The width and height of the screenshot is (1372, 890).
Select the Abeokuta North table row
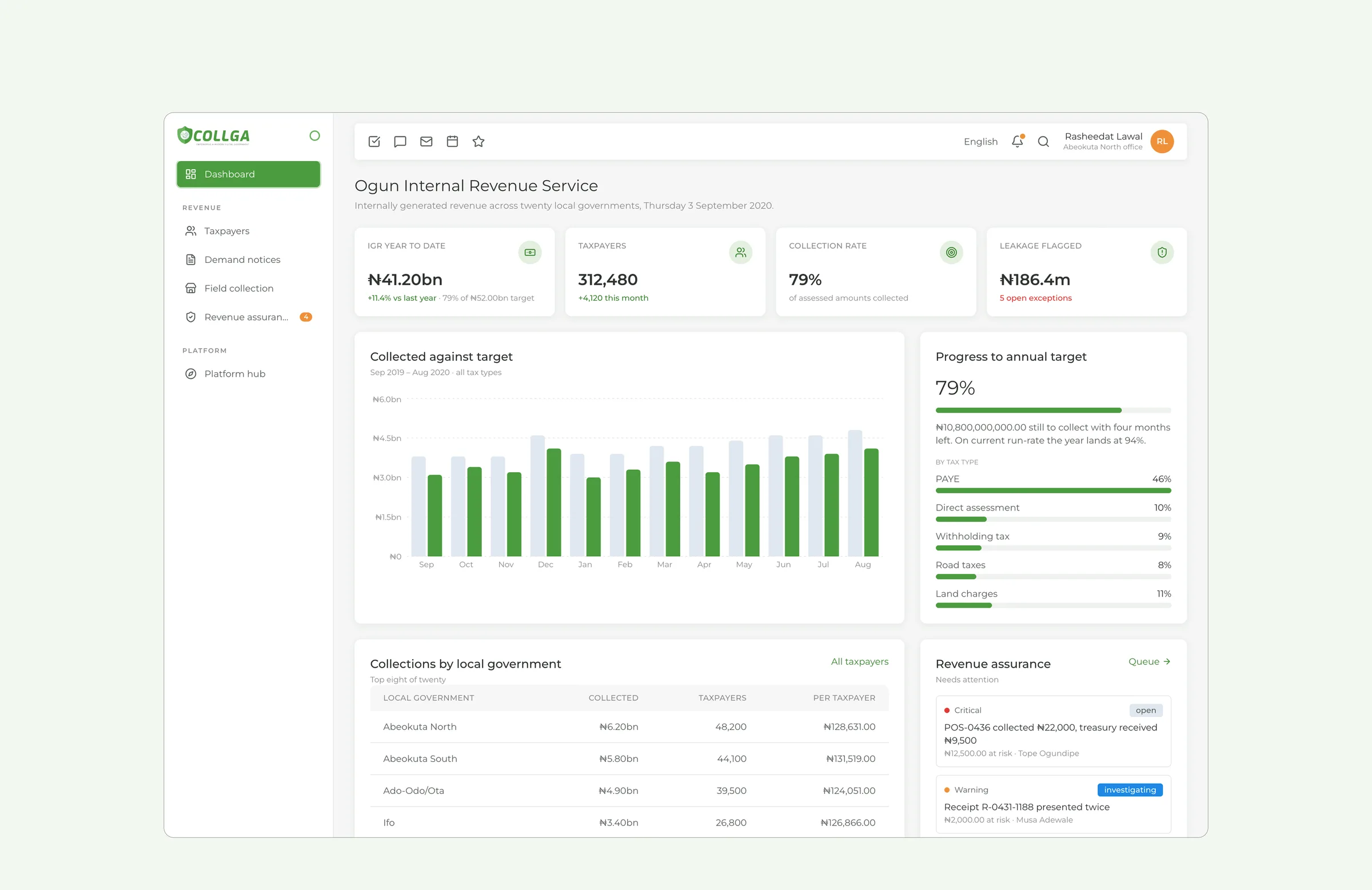tap(629, 727)
